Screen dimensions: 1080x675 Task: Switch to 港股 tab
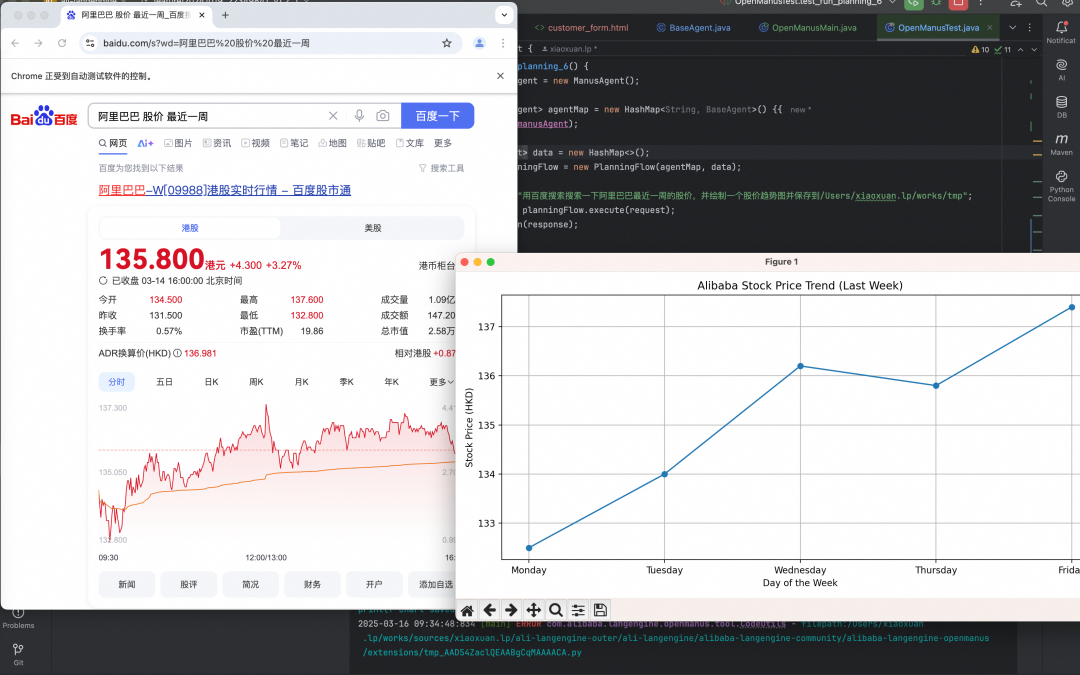click(190, 228)
